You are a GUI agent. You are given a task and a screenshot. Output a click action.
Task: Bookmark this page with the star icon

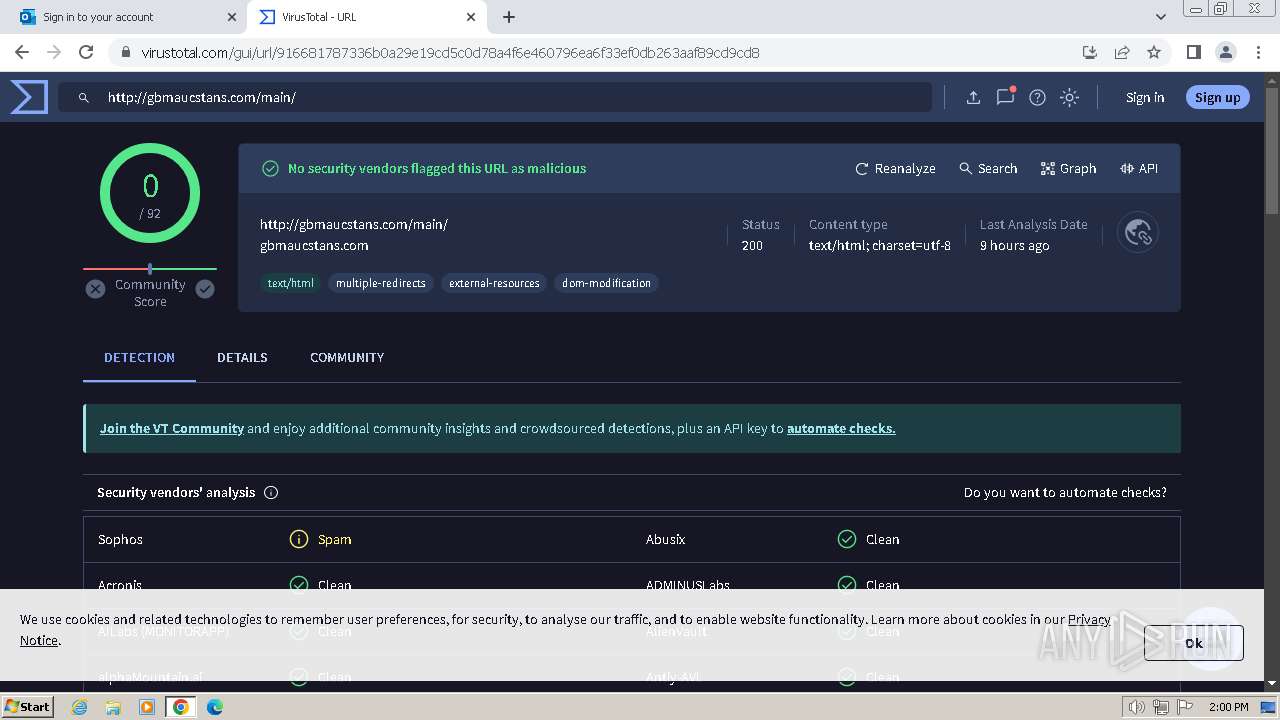[x=1154, y=52]
